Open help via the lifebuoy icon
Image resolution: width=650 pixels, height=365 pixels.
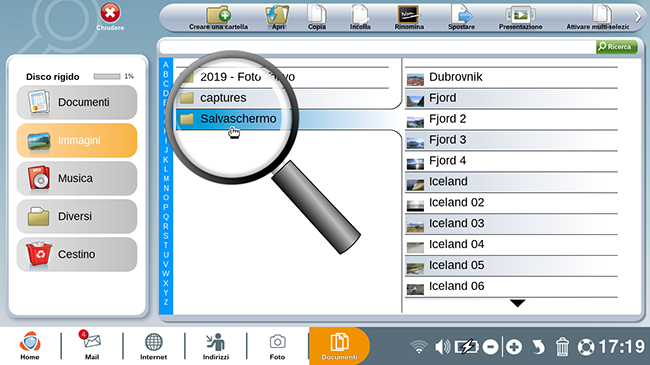tap(586, 347)
